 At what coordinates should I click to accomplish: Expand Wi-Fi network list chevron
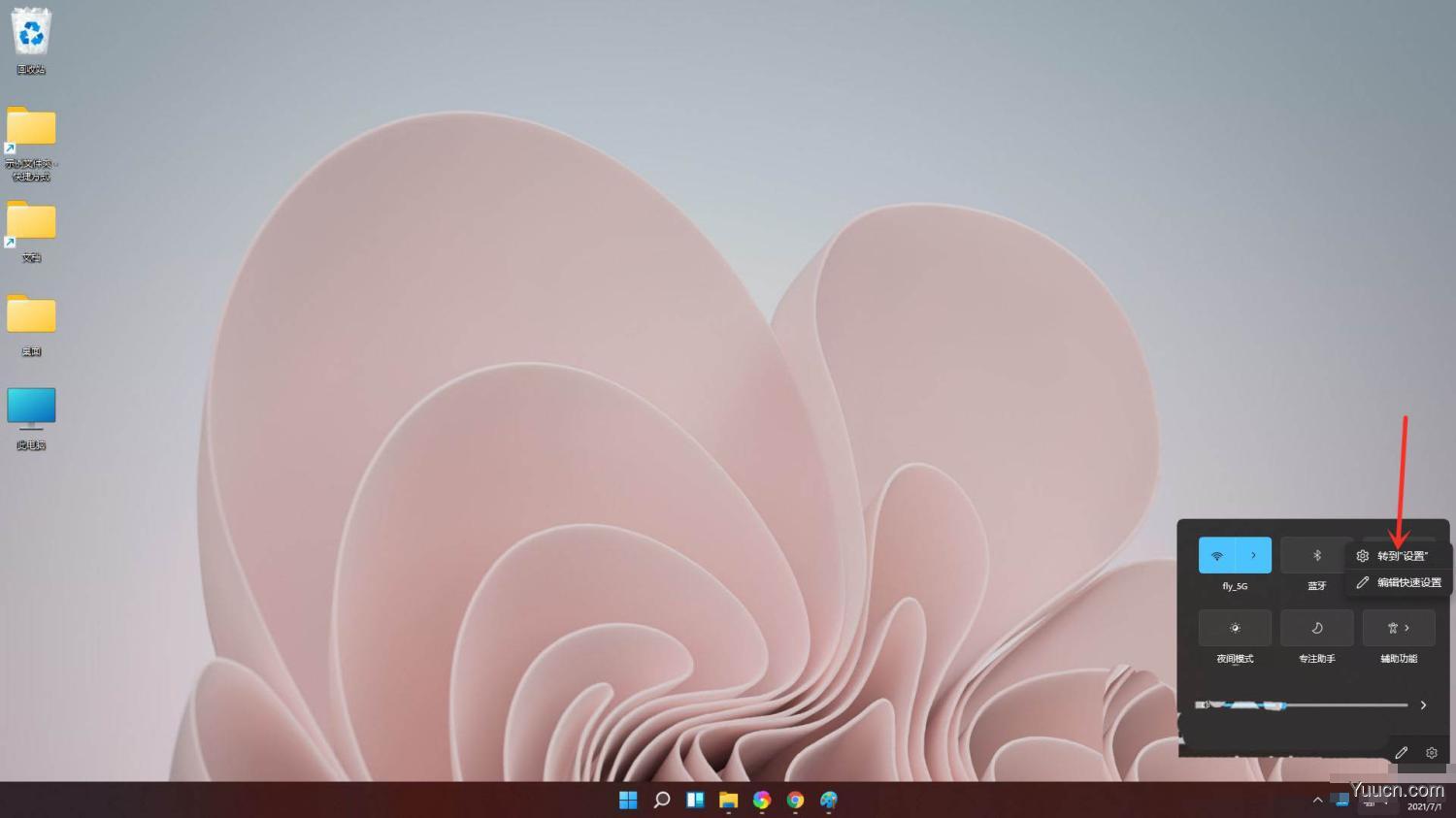tap(1253, 555)
